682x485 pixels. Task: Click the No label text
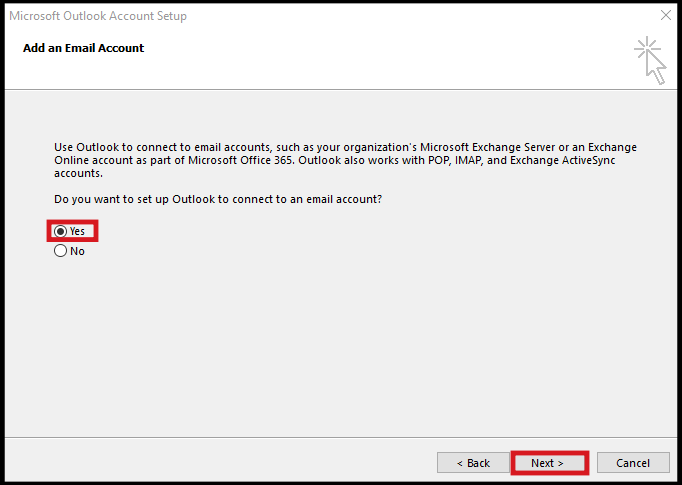click(x=77, y=251)
